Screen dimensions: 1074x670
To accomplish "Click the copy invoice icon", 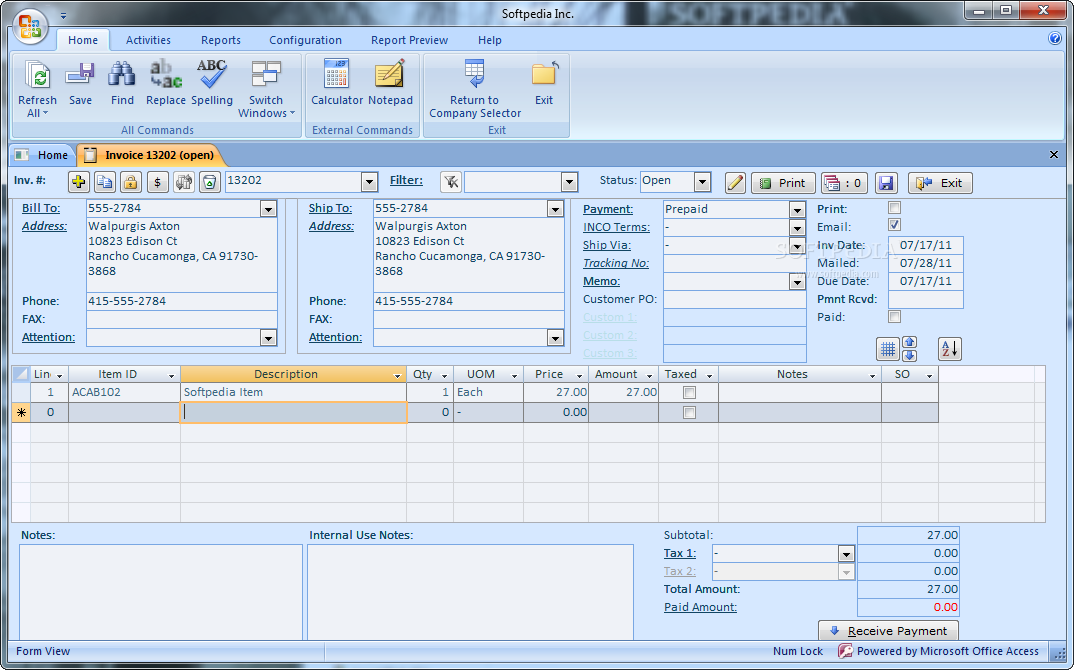I will point(105,182).
